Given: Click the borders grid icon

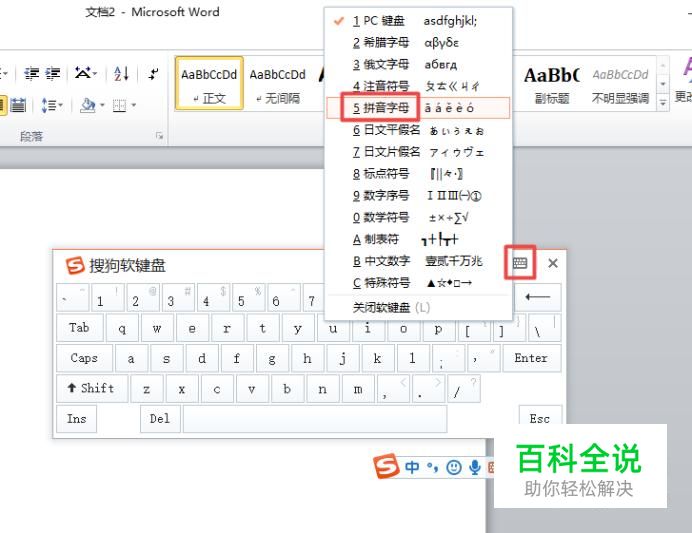Looking at the screenshot, I should click(120, 105).
